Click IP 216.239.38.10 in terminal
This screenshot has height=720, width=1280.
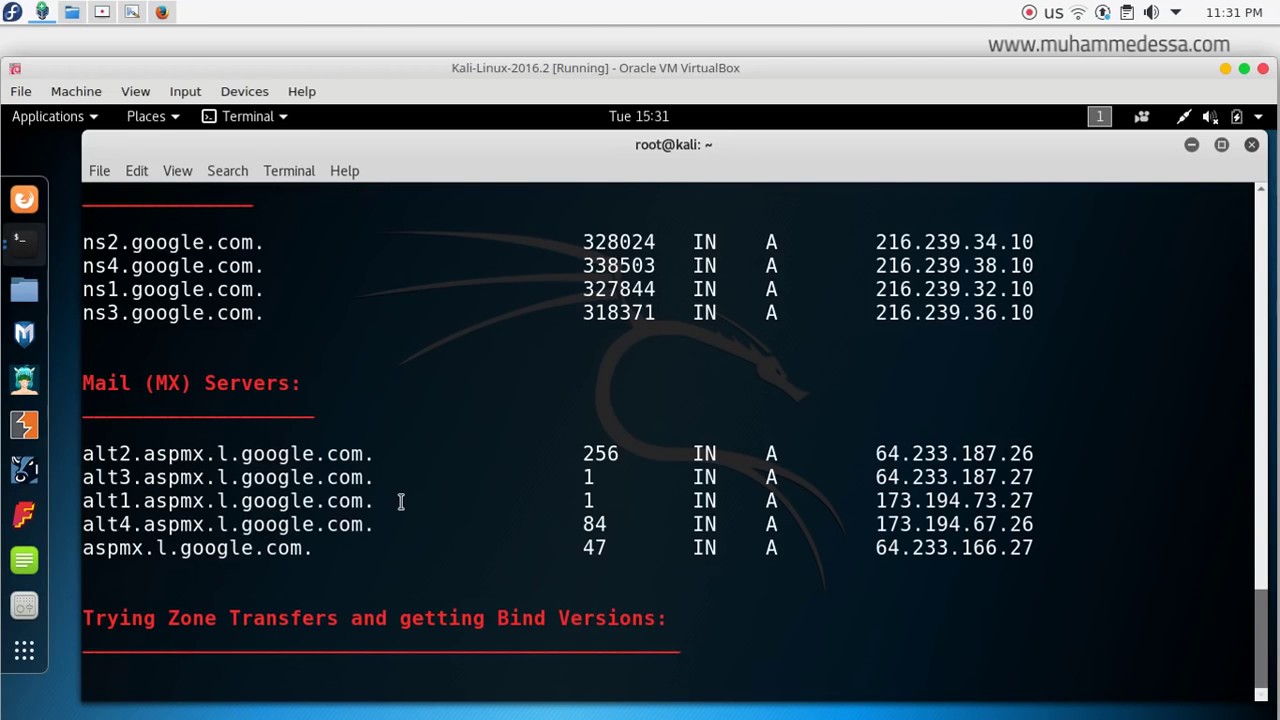coord(954,266)
